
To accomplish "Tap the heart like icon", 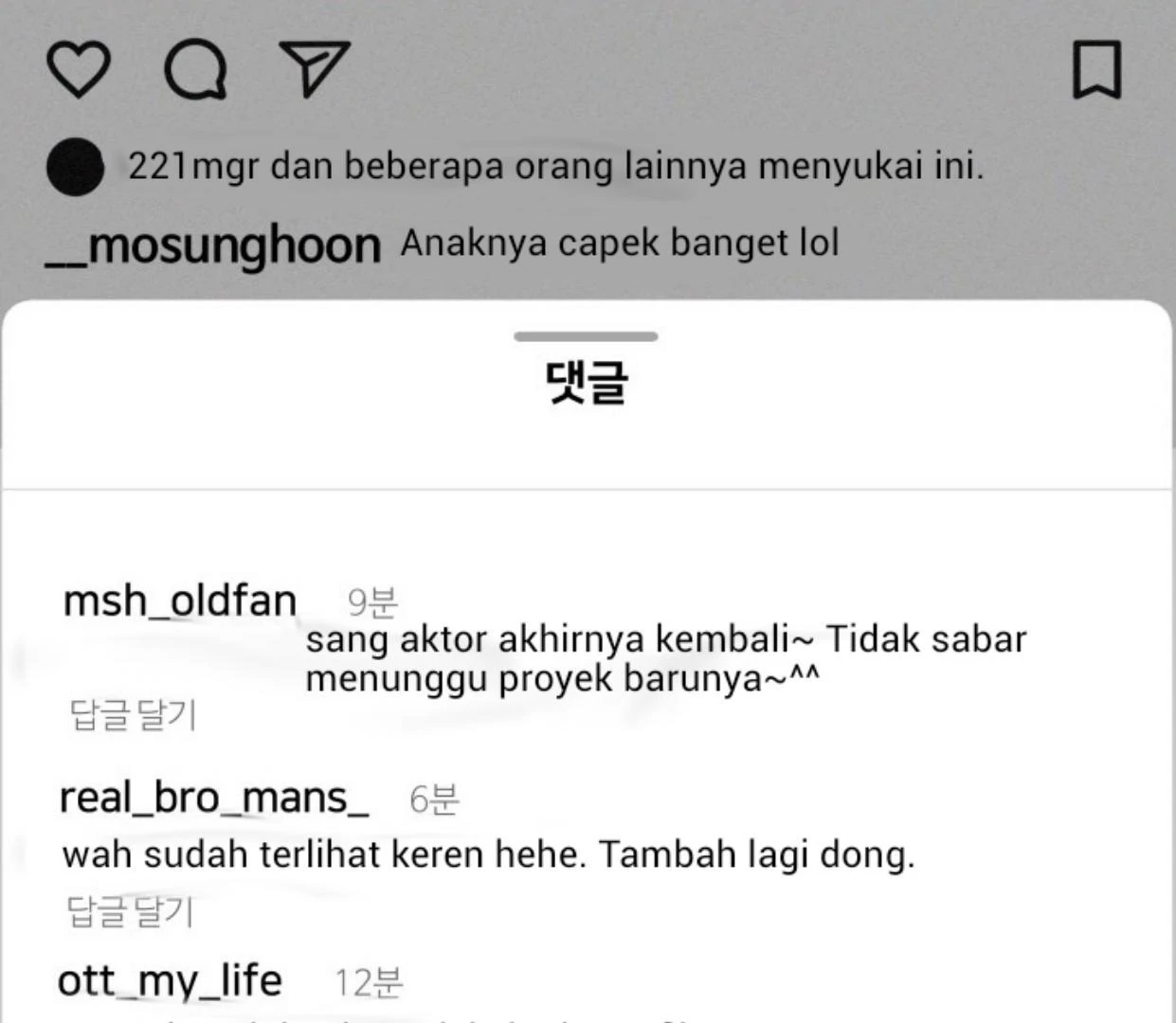I will [79, 70].
